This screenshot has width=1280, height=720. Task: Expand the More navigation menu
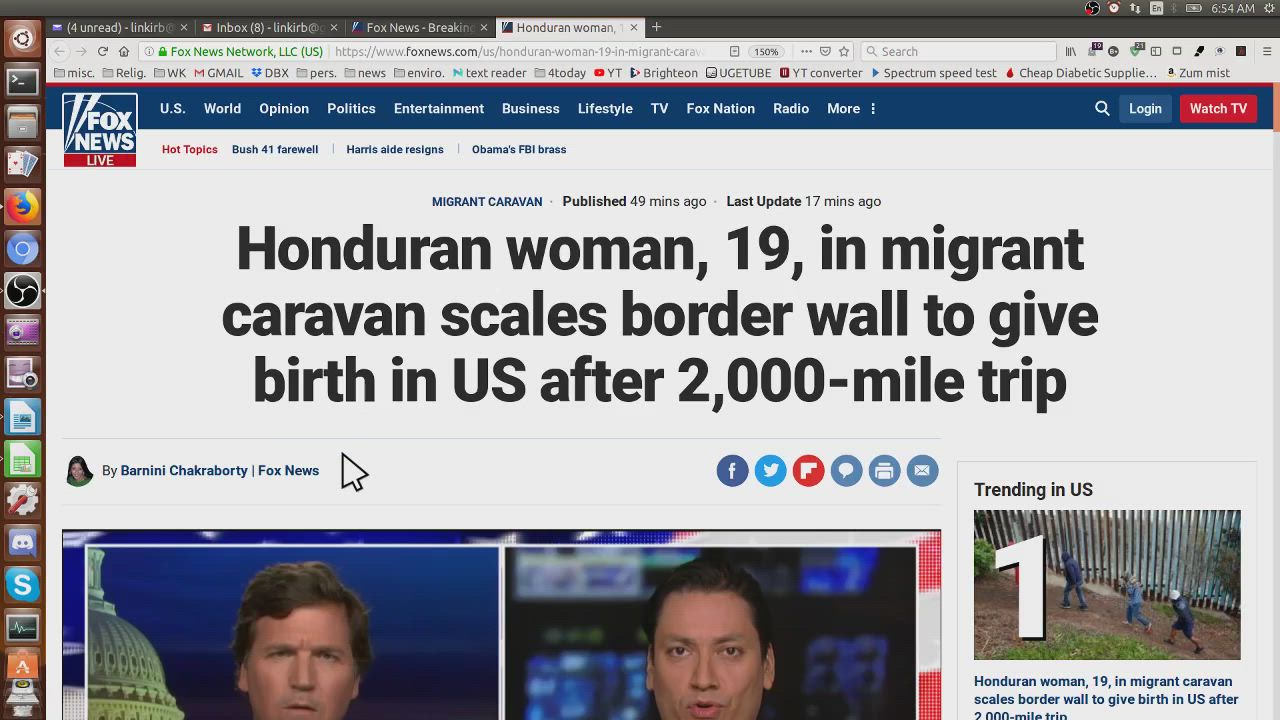tap(850, 108)
